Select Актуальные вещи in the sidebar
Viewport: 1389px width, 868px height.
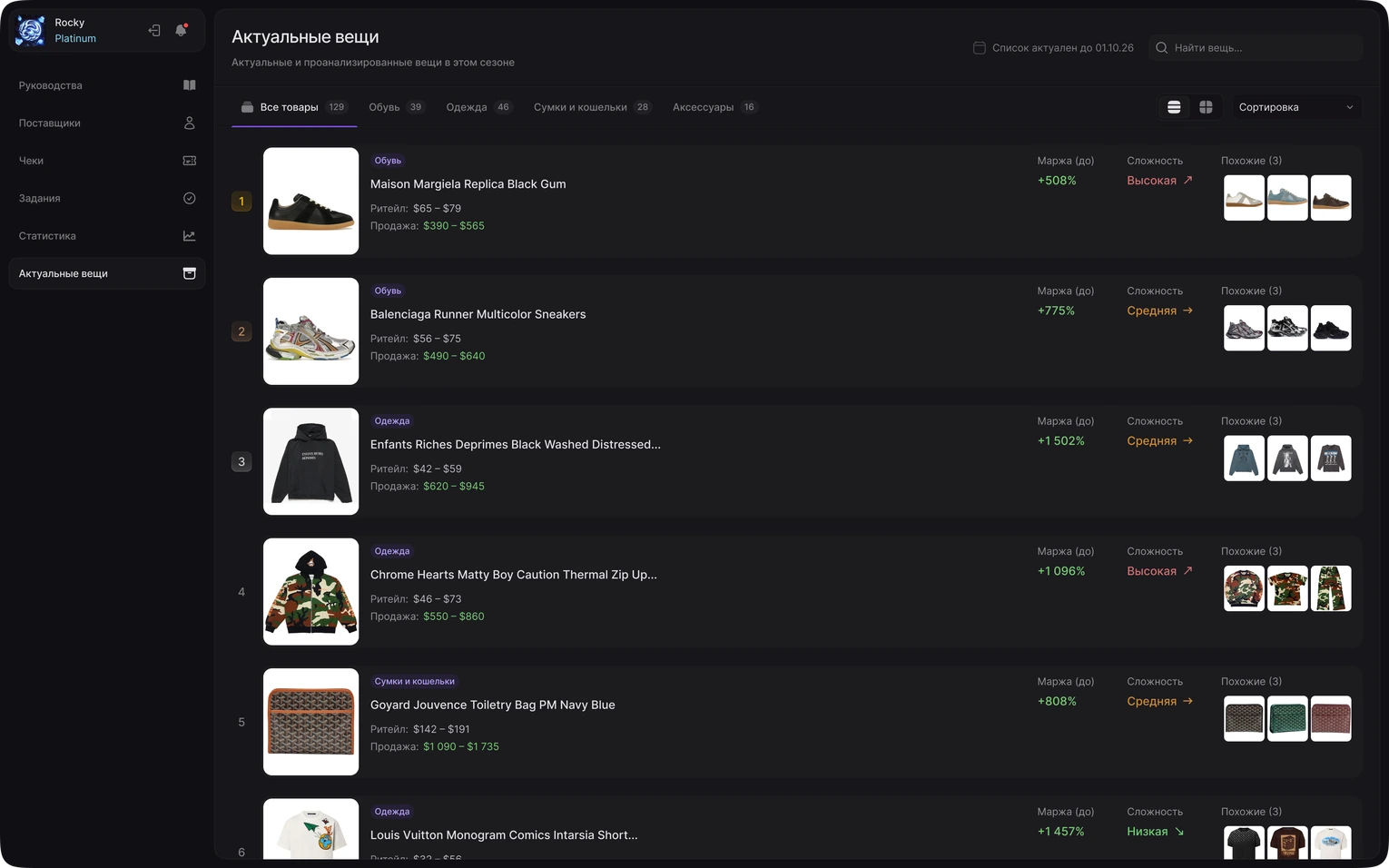pyautogui.click(x=107, y=273)
